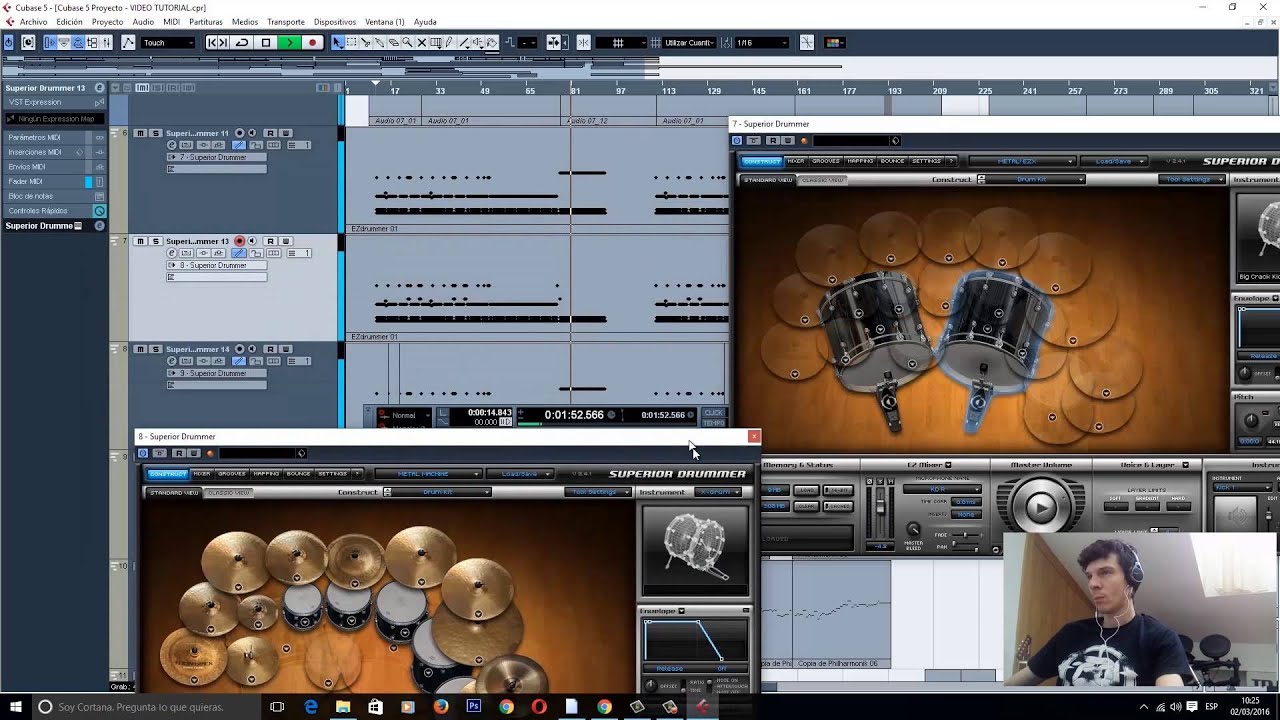Click the Stop transport button

tap(266, 43)
